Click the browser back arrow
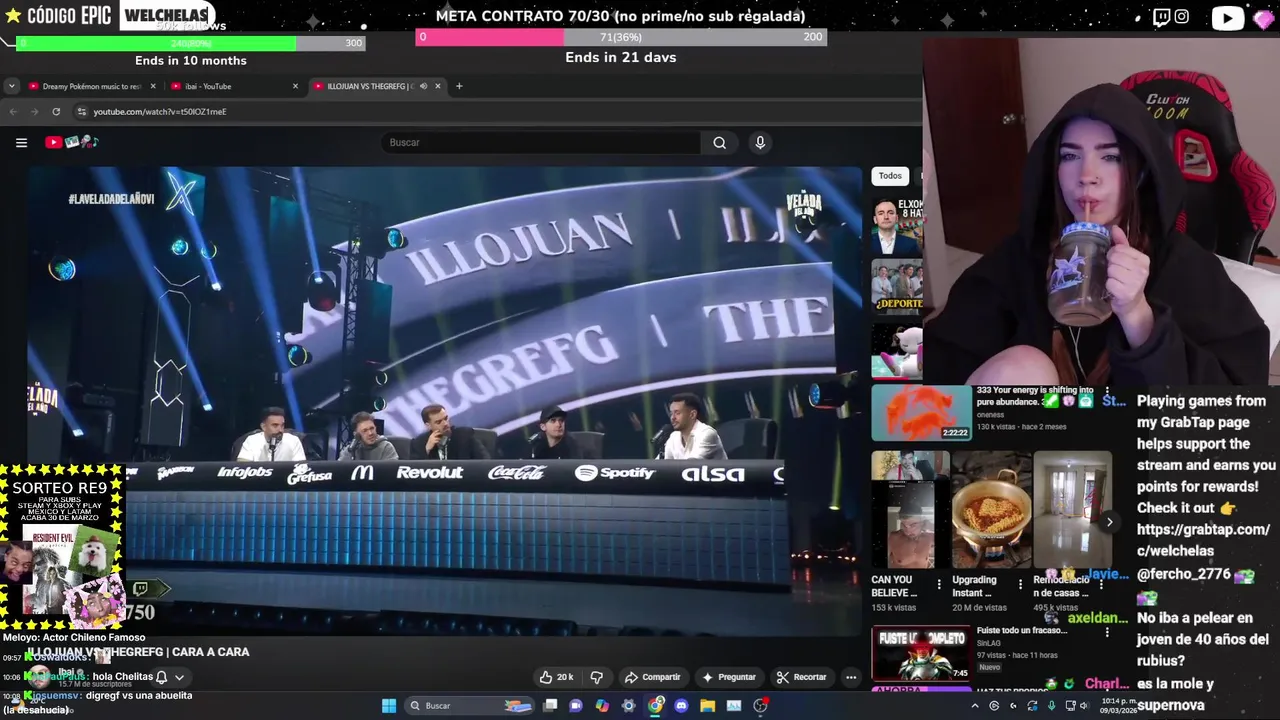1280x720 pixels. (13, 112)
